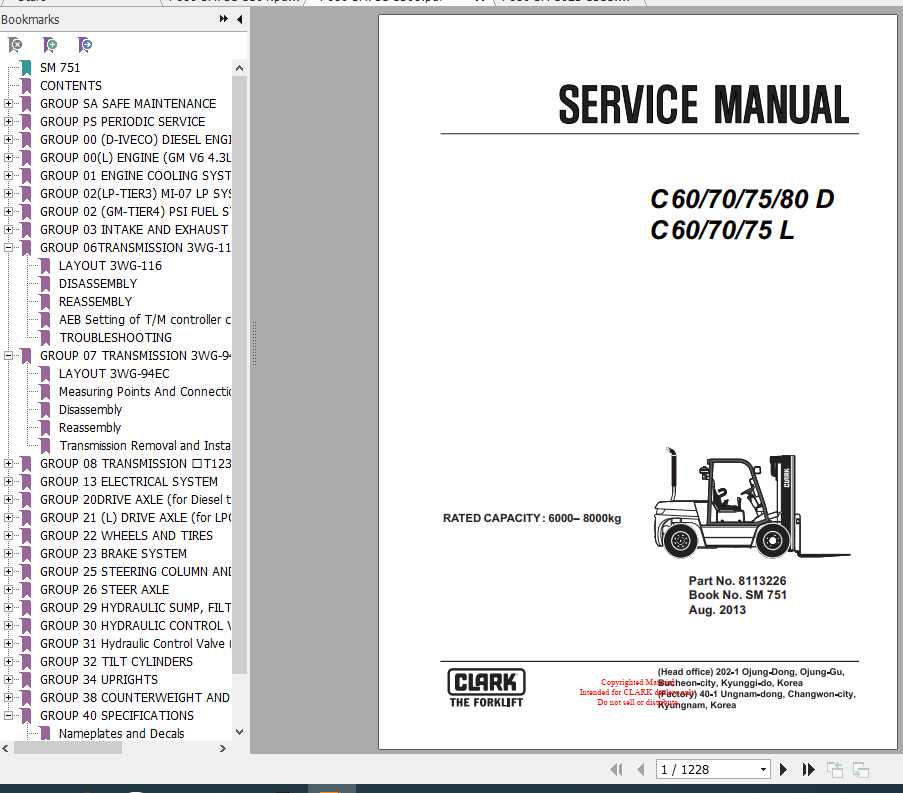
Task: Select GROUP 00(L) ENGINE GM V6 bookmark
Action: (135, 158)
